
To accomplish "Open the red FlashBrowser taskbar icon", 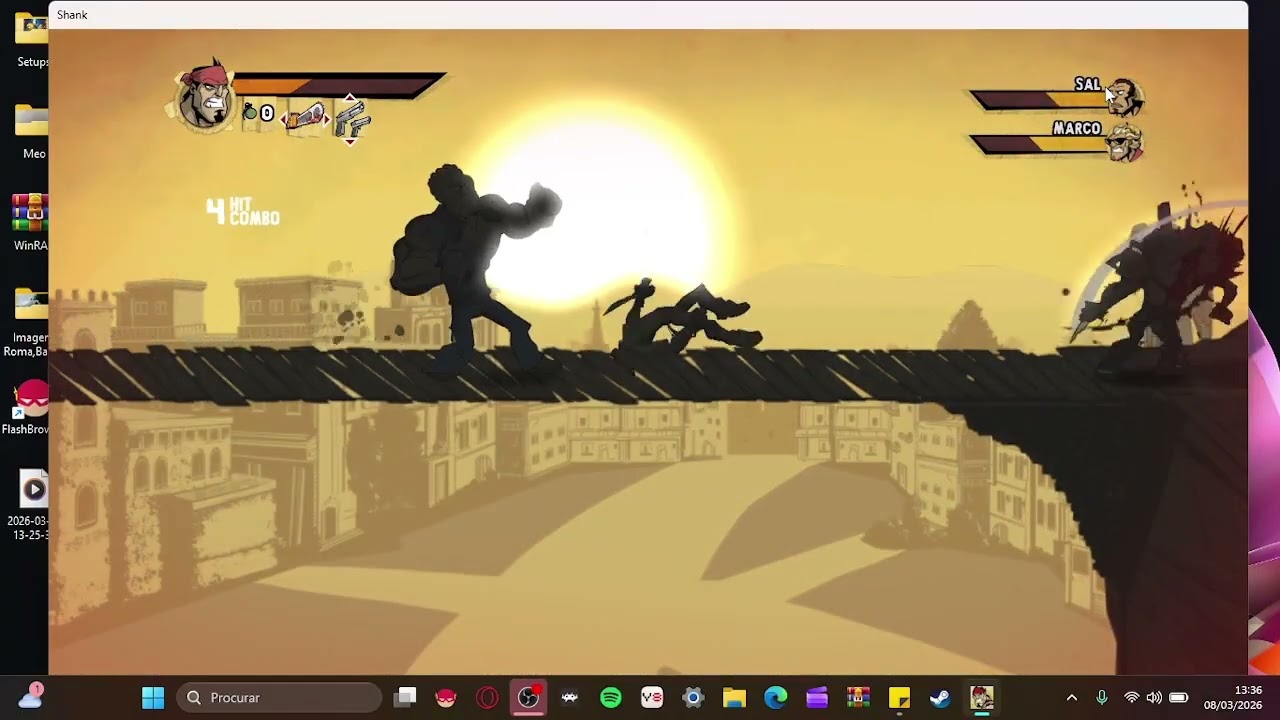I will [446, 698].
